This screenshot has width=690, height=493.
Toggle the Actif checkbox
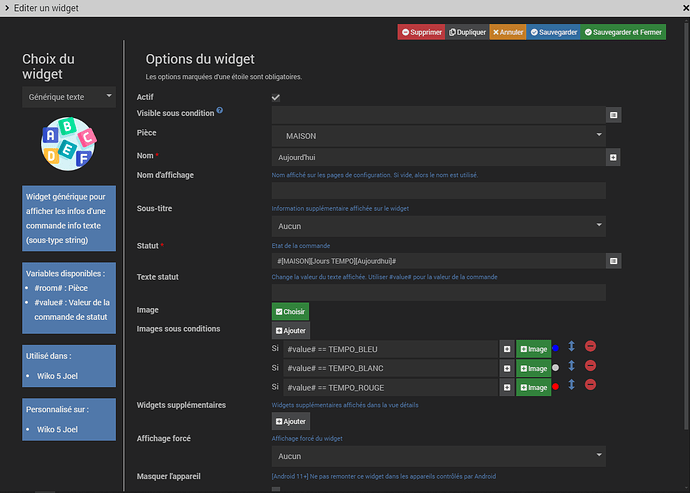276,97
